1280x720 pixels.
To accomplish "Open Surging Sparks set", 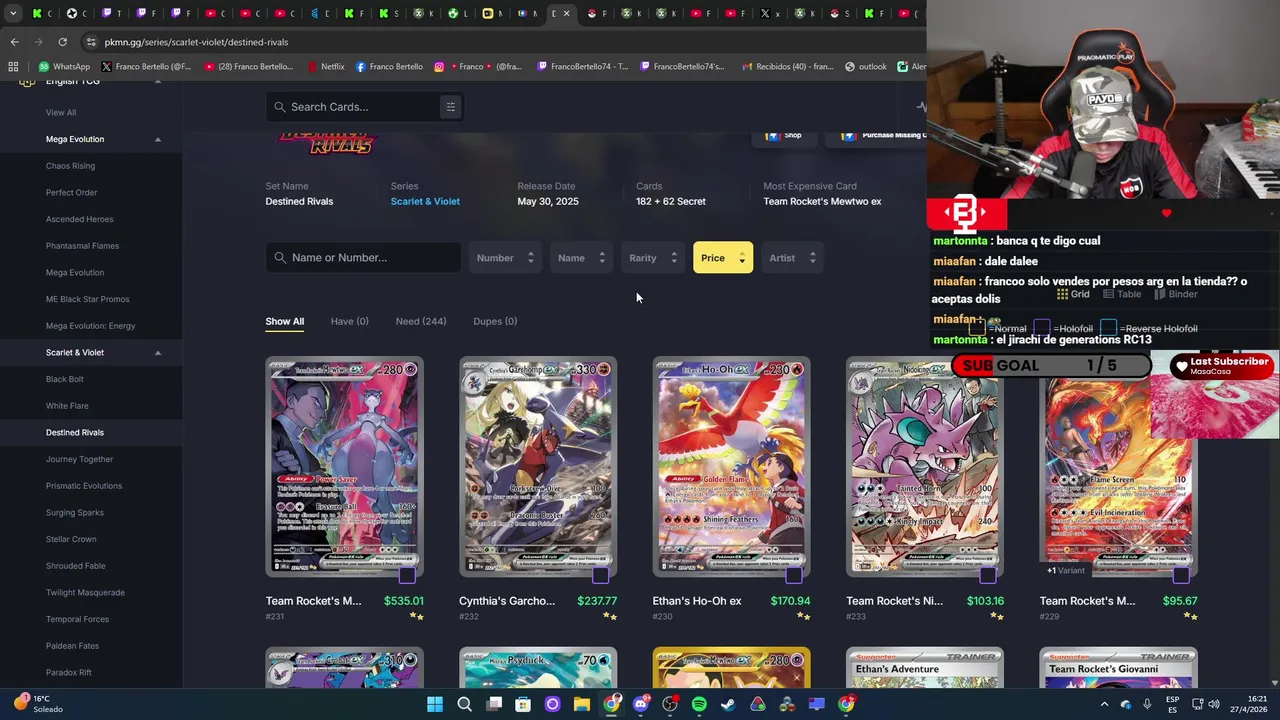I will pyautogui.click(x=74, y=512).
